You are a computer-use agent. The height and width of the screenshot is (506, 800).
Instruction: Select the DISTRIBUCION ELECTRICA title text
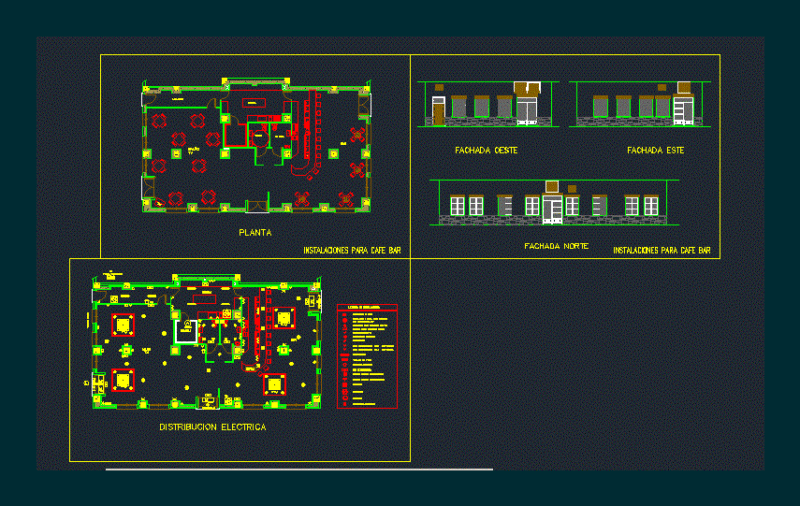click(x=213, y=427)
